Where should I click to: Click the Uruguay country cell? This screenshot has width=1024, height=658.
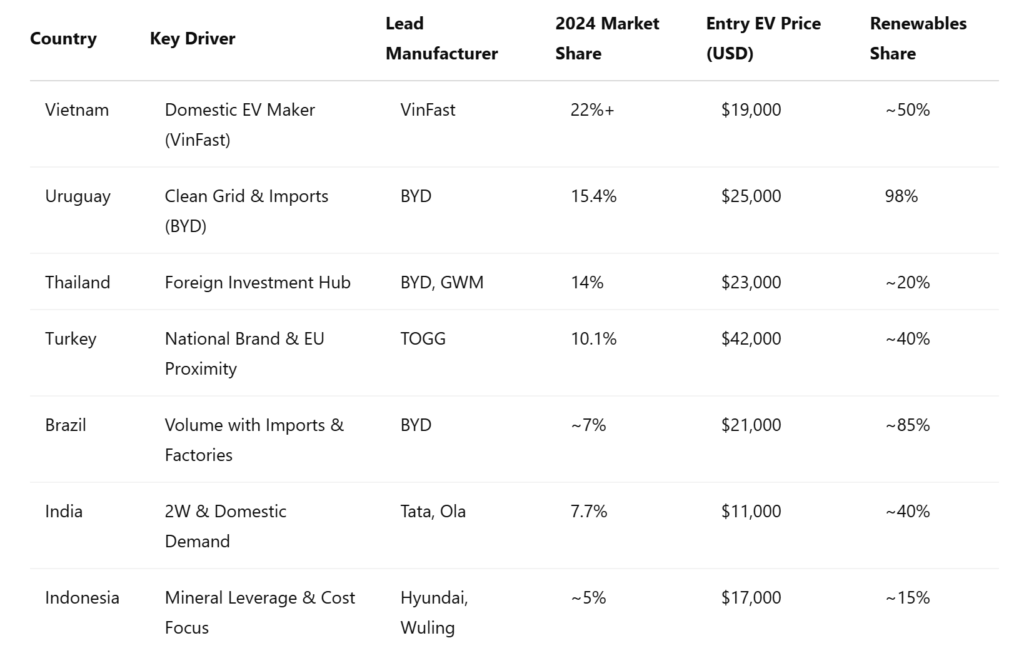coord(78,196)
